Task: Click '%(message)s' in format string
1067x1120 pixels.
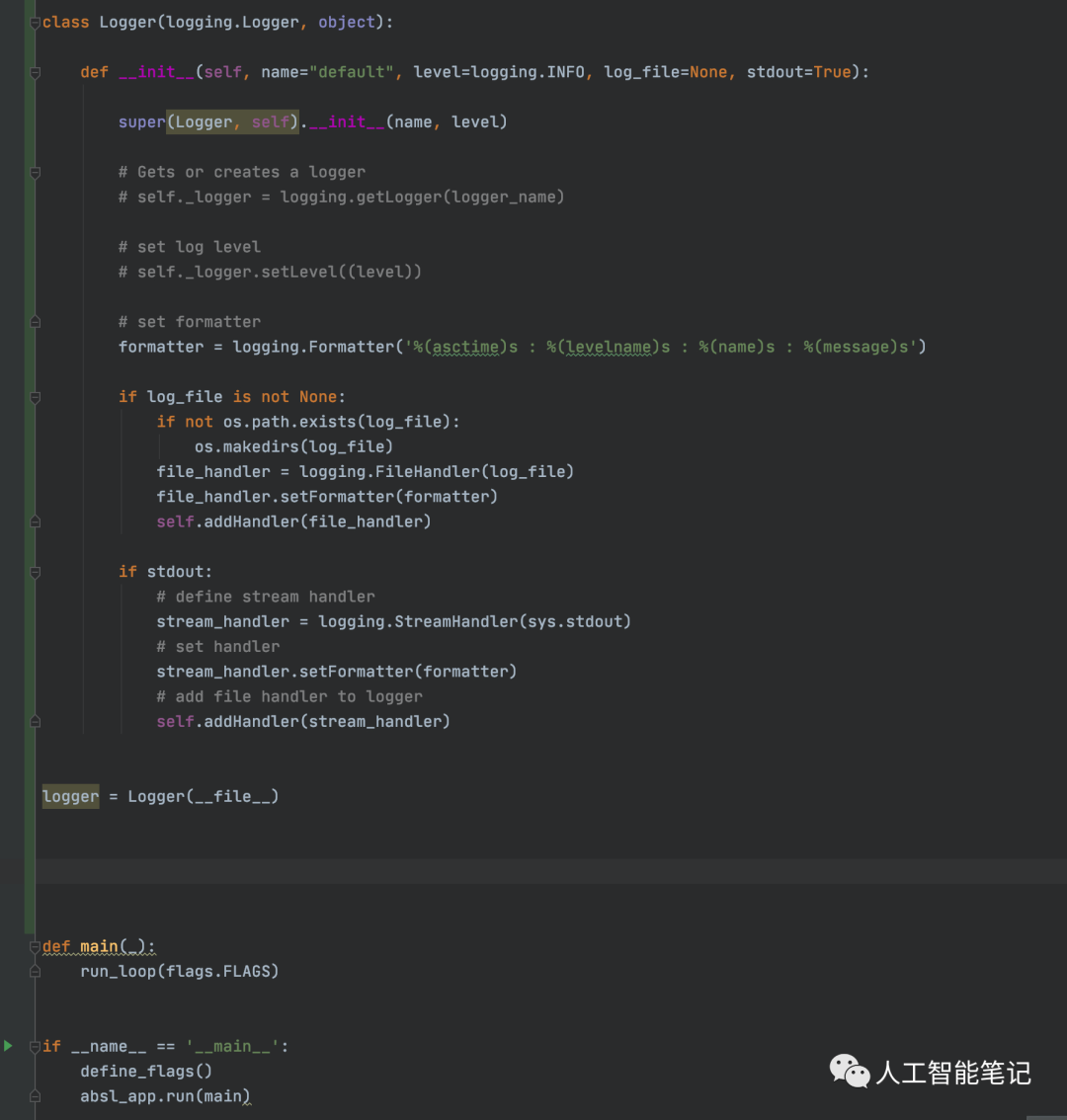Action: pyautogui.click(x=855, y=347)
